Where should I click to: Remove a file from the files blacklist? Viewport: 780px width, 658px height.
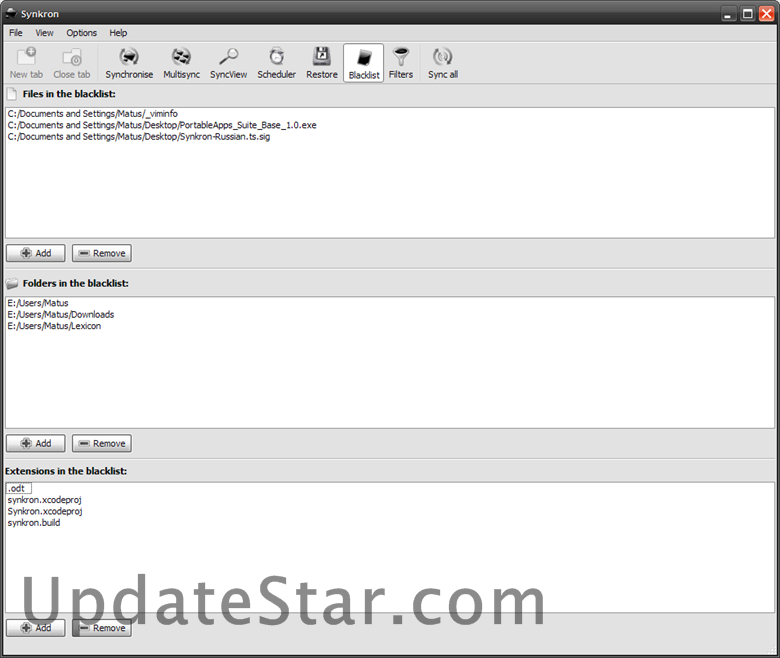click(102, 253)
